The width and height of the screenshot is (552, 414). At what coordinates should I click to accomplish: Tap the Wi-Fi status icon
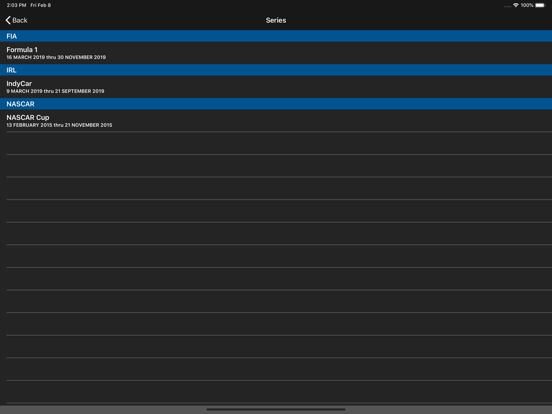point(516,5)
